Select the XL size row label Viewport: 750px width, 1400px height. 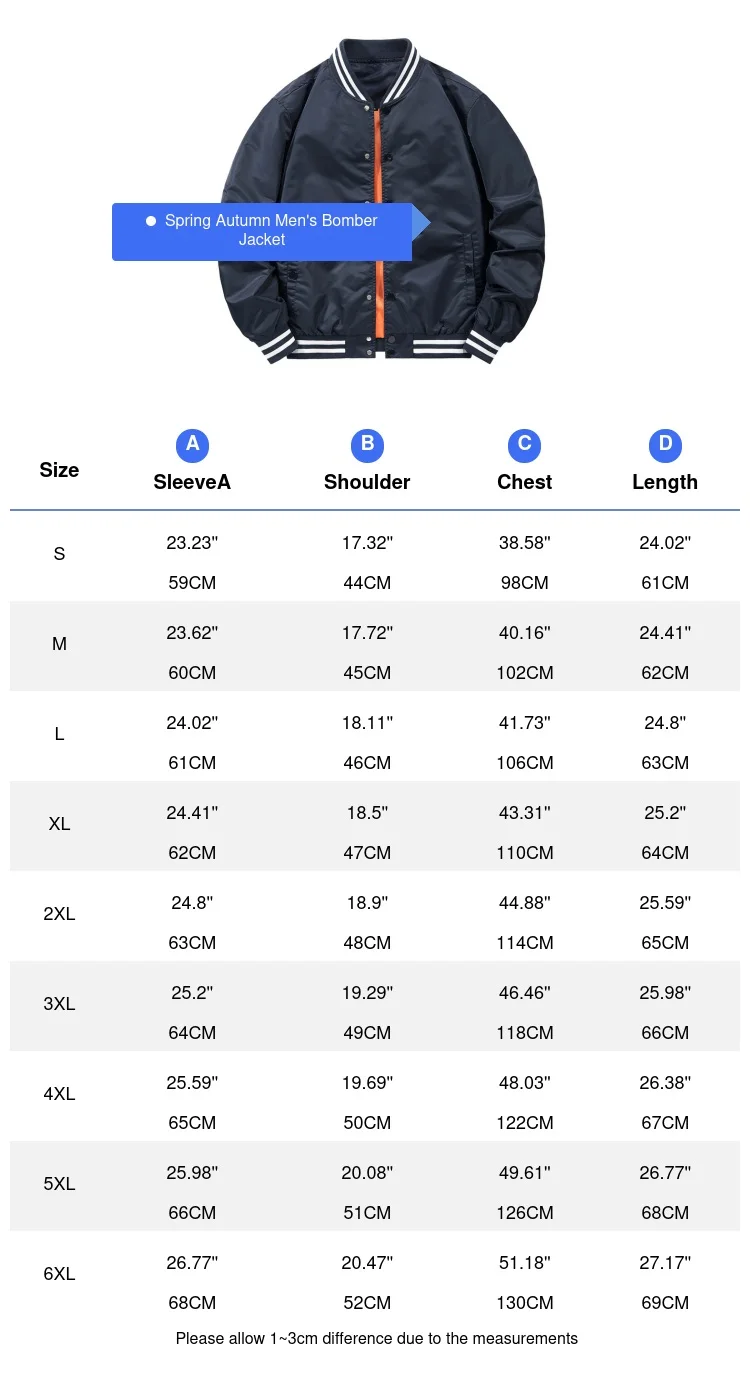pyautogui.click(x=59, y=824)
